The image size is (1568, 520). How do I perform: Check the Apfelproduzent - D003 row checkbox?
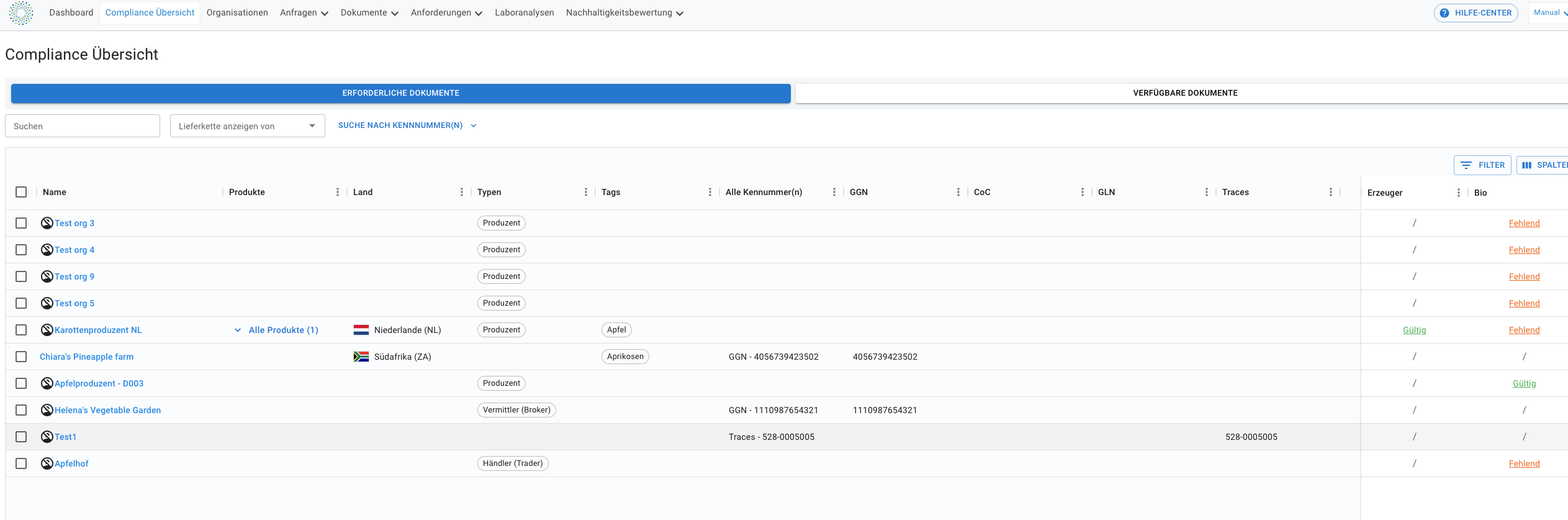pyautogui.click(x=21, y=383)
